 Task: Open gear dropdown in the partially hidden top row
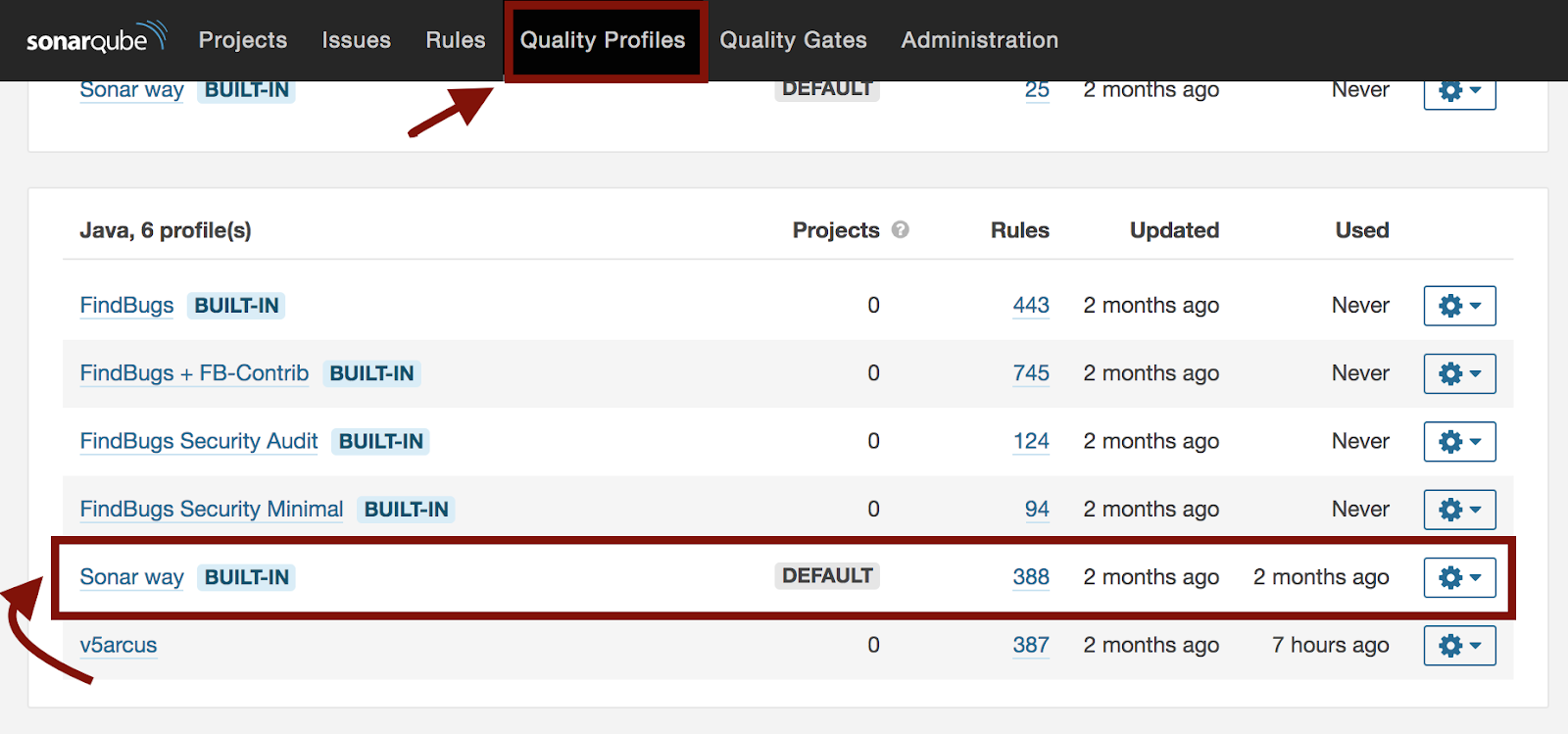pyautogui.click(x=1459, y=95)
